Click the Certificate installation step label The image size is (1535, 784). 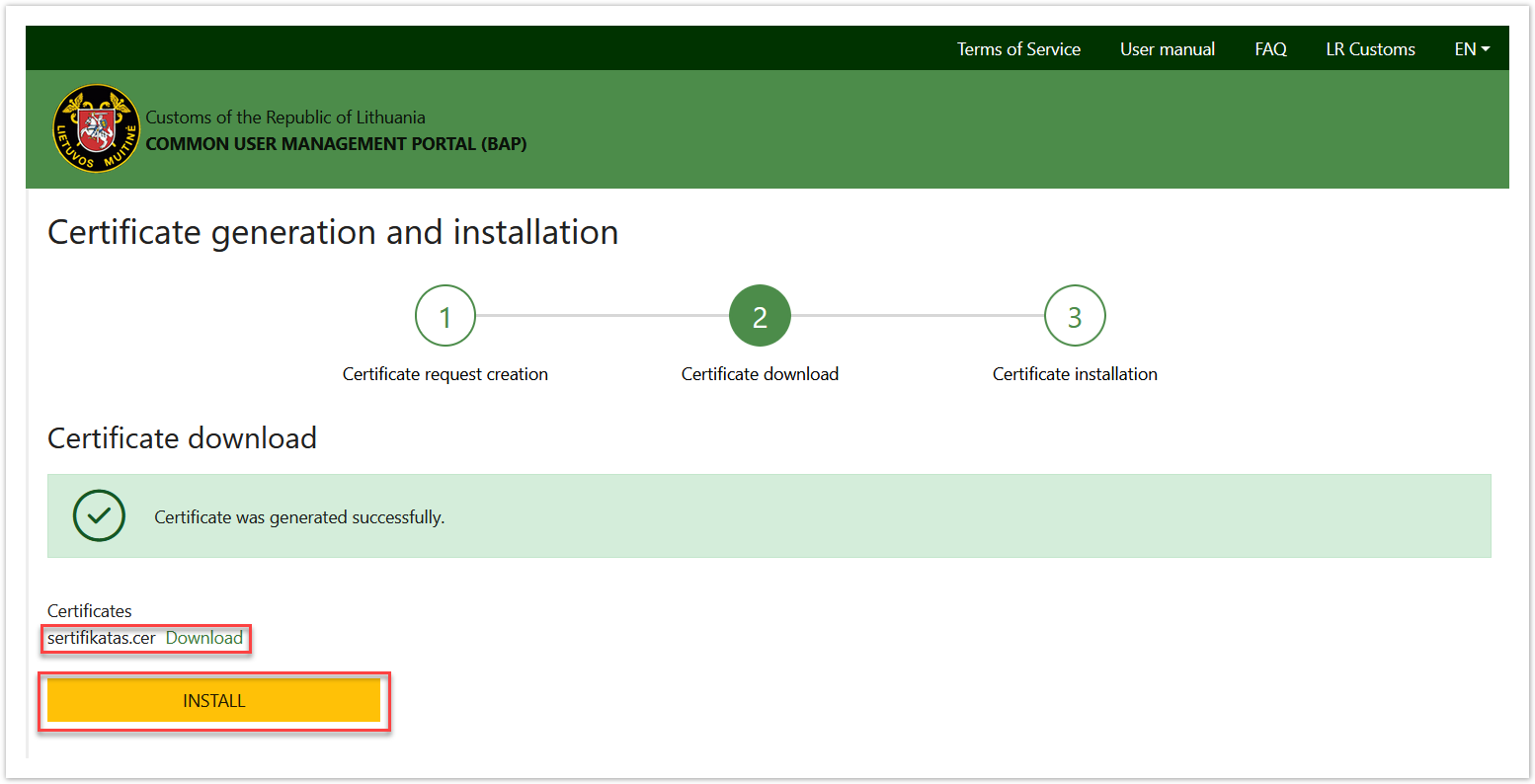1075,374
